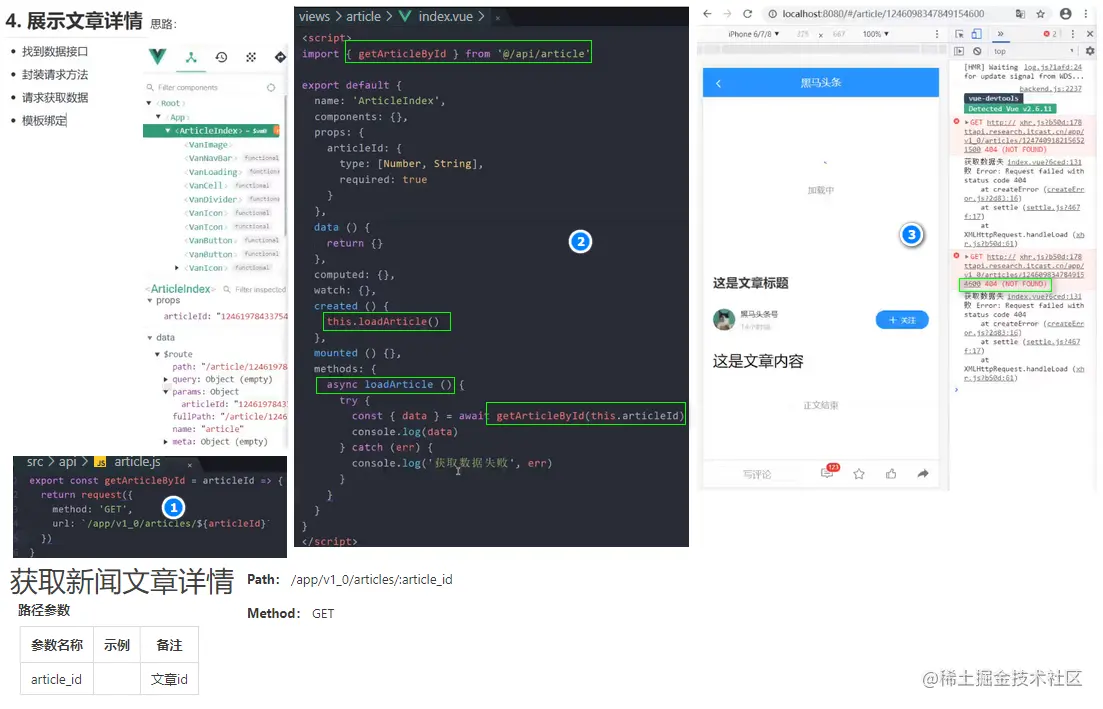Click the star favorite icon in article footer

click(x=859, y=474)
